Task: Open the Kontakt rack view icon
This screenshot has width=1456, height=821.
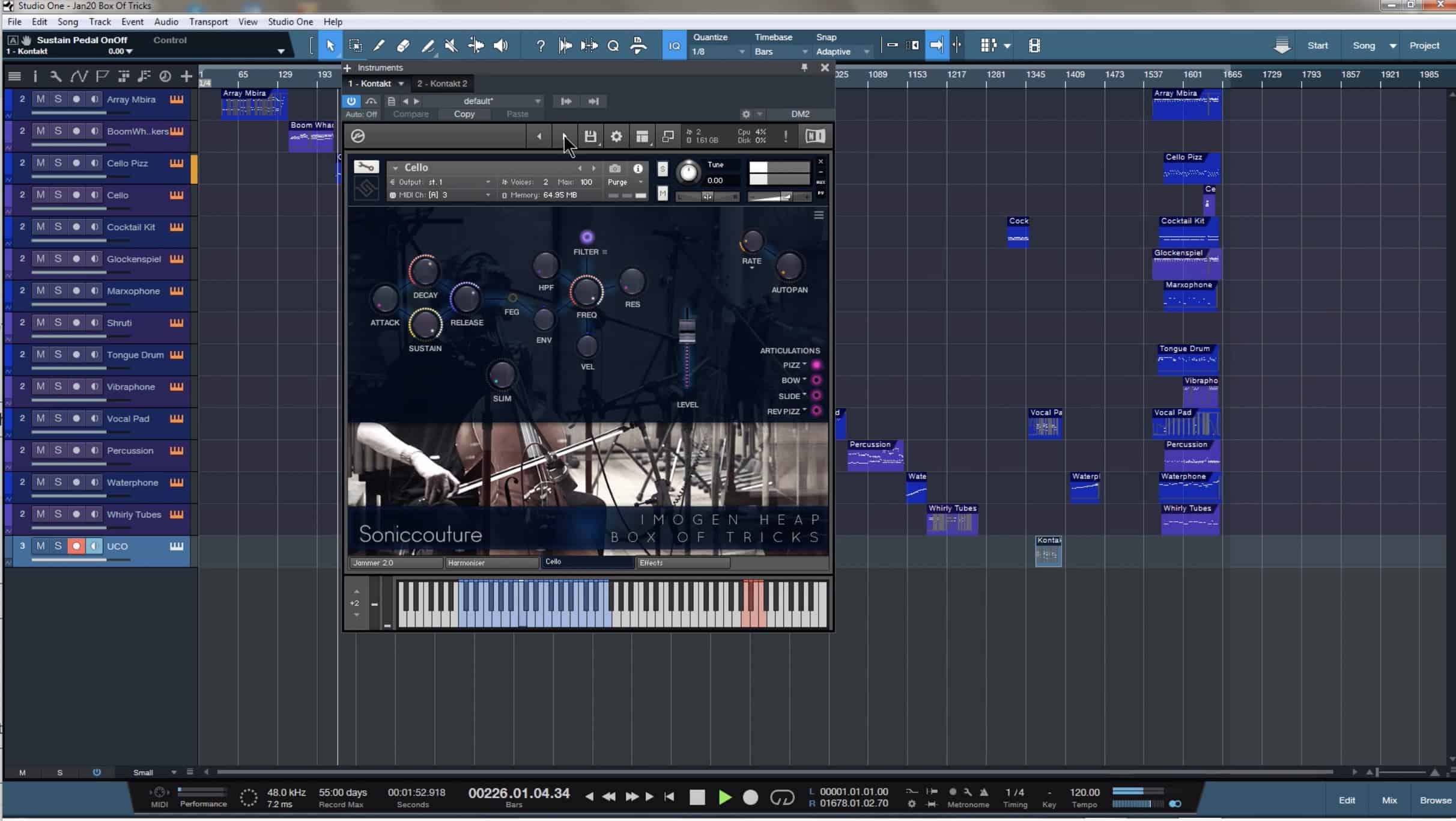Action: (x=642, y=136)
